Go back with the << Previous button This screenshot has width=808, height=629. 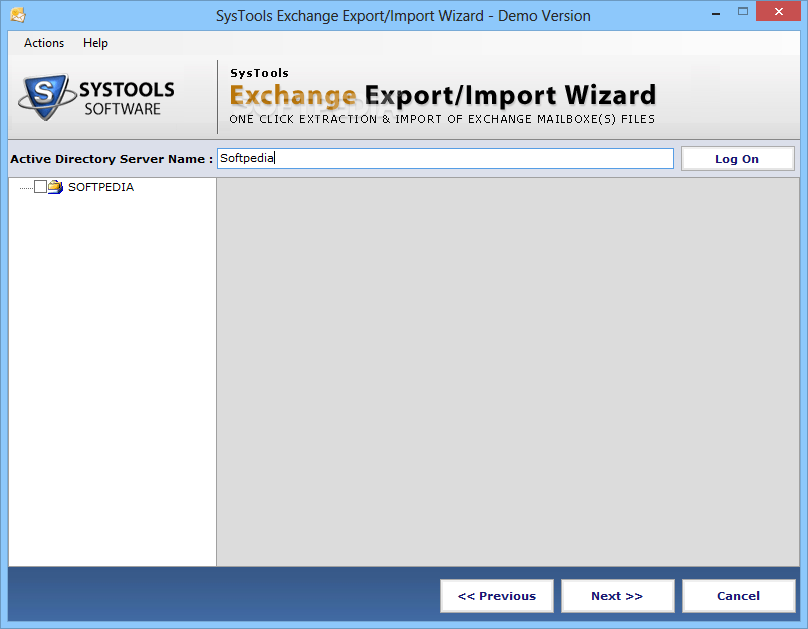497,596
